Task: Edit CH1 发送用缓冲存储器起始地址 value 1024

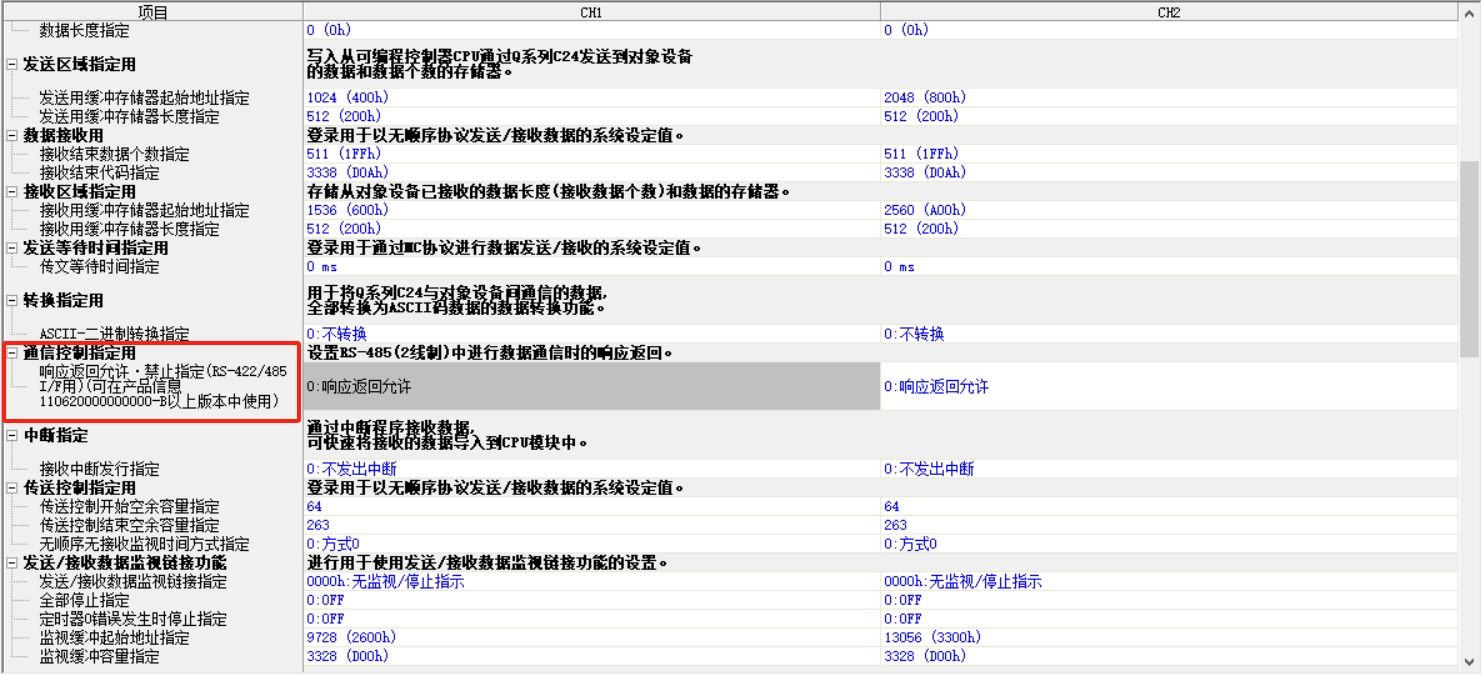Action: click(591, 98)
